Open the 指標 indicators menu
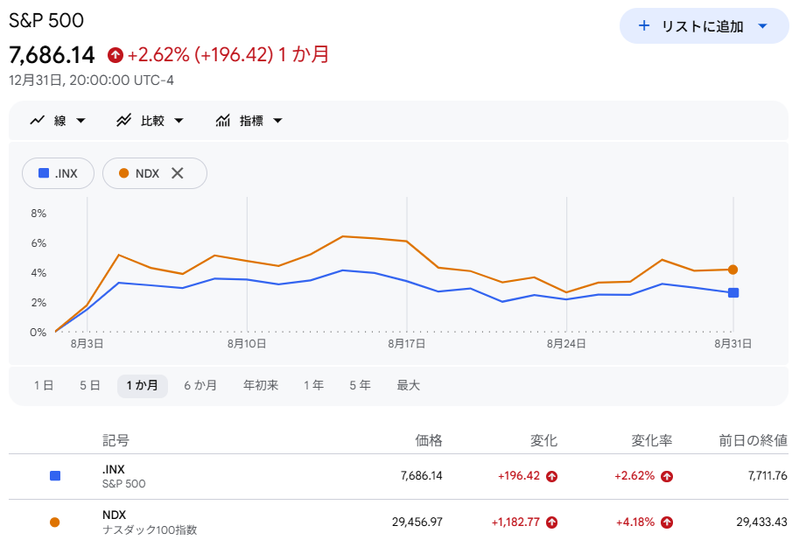 [x=249, y=121]
